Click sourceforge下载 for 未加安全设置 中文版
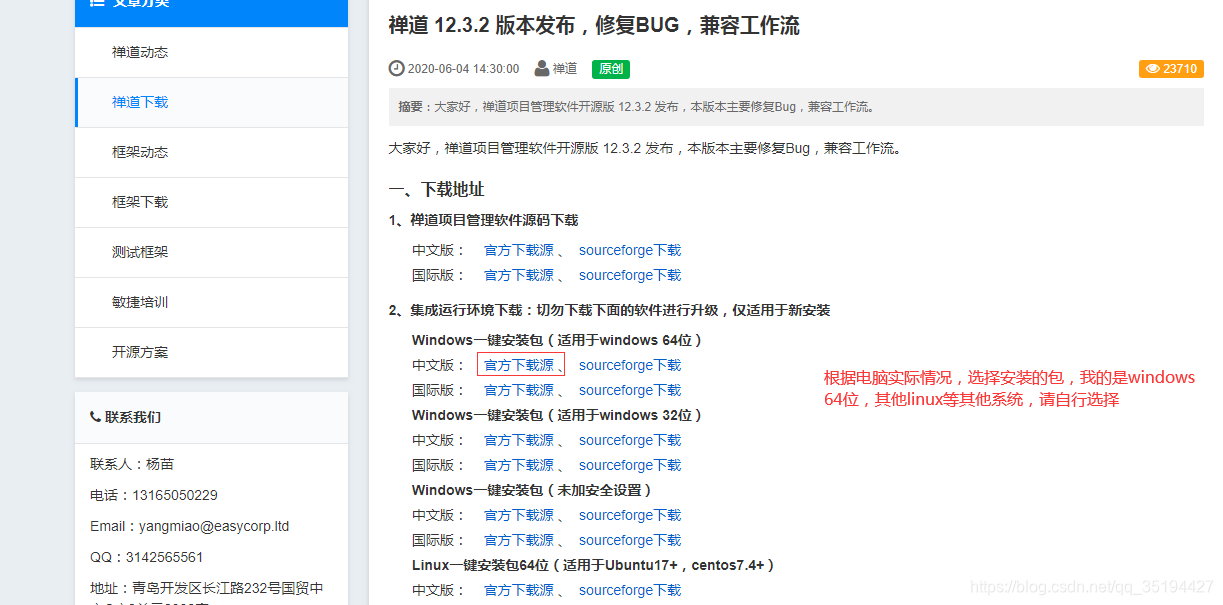The height and width of the screenshot is (605, 1223). pos(630,515)
